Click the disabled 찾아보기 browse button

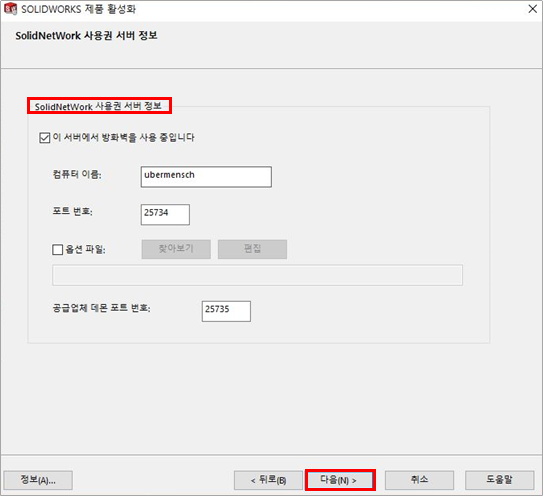pyautogui.click(x=176, y=249)
